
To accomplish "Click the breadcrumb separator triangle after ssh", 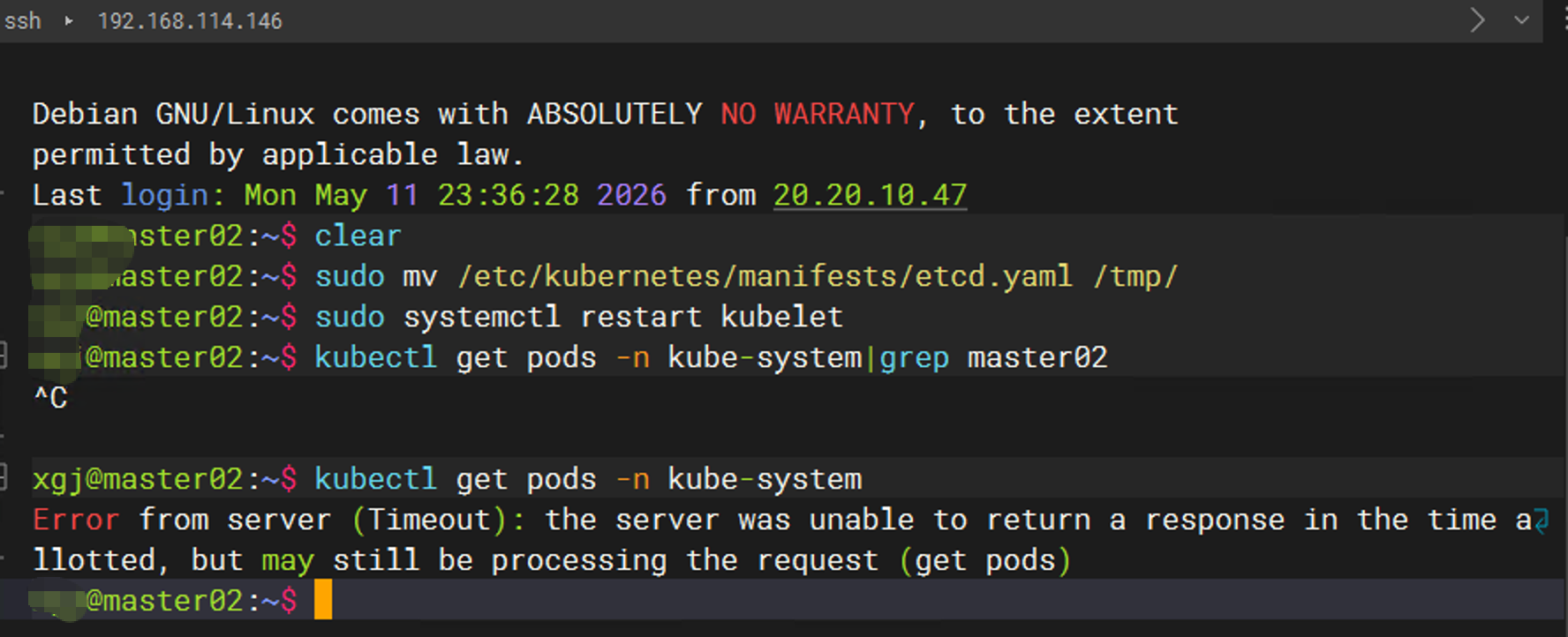I will (69, 20).
